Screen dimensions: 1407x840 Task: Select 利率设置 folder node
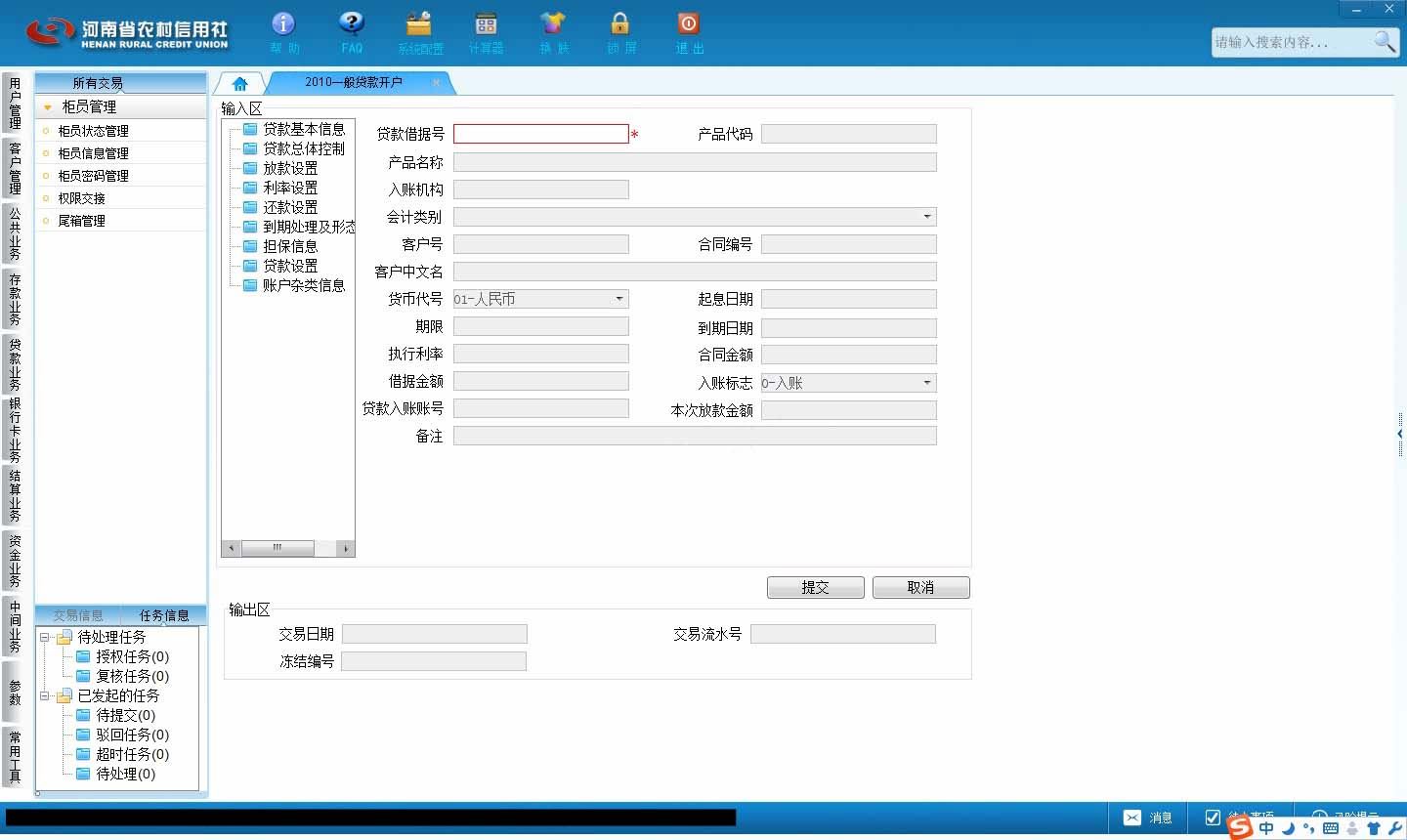click(280, 188)
